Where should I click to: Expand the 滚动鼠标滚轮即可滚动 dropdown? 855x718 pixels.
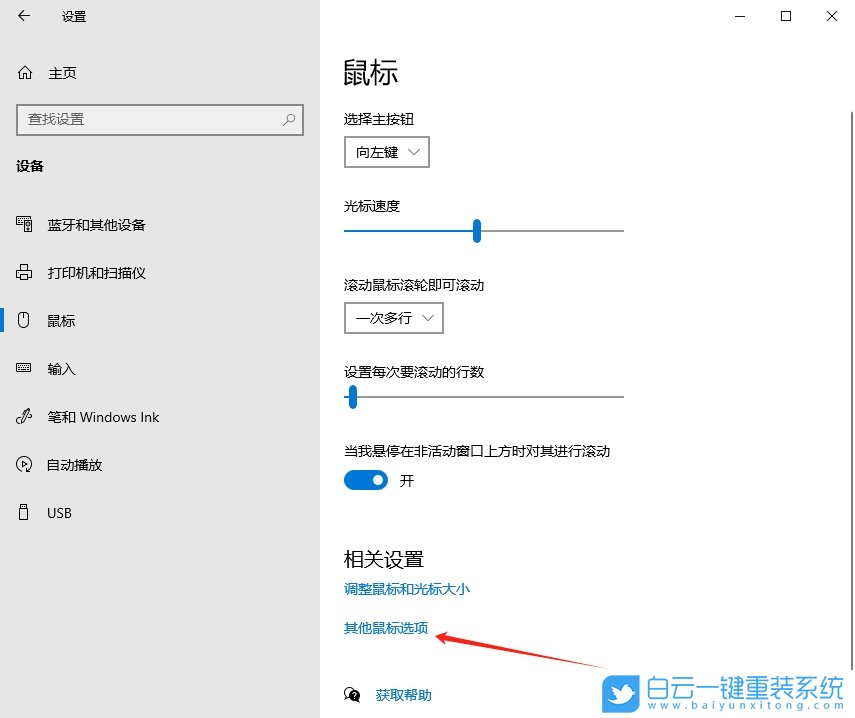coord(393,317)
